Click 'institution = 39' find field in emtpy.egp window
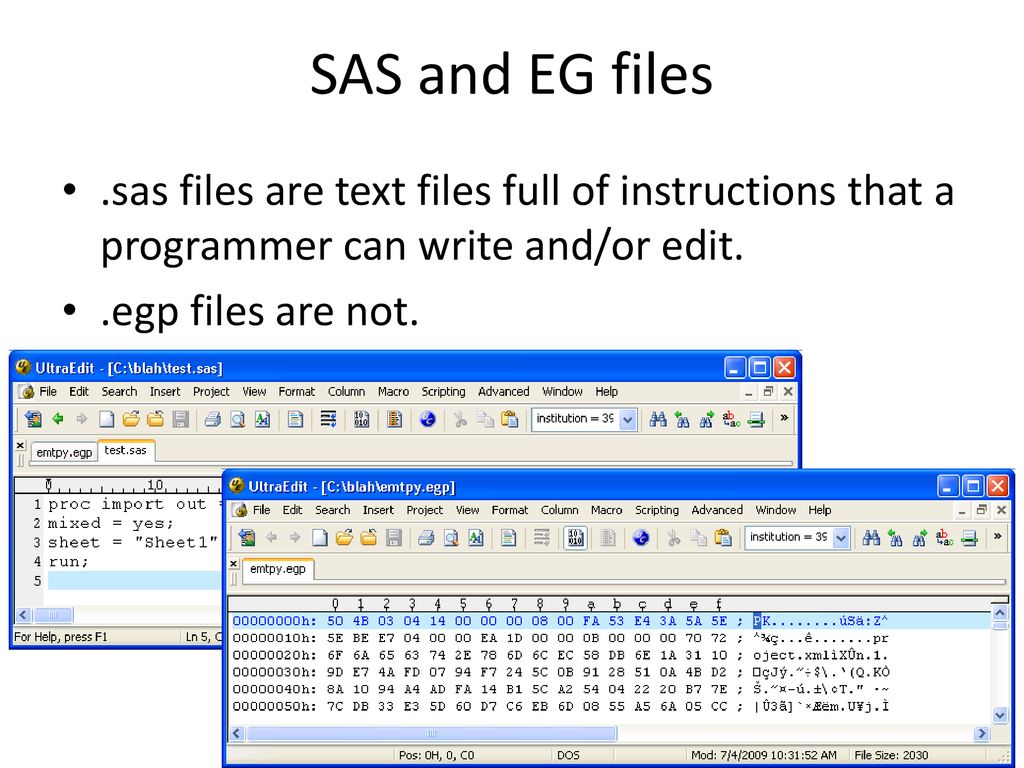The width and height of the screenshot is (1024, 768). tap(789, 537)
